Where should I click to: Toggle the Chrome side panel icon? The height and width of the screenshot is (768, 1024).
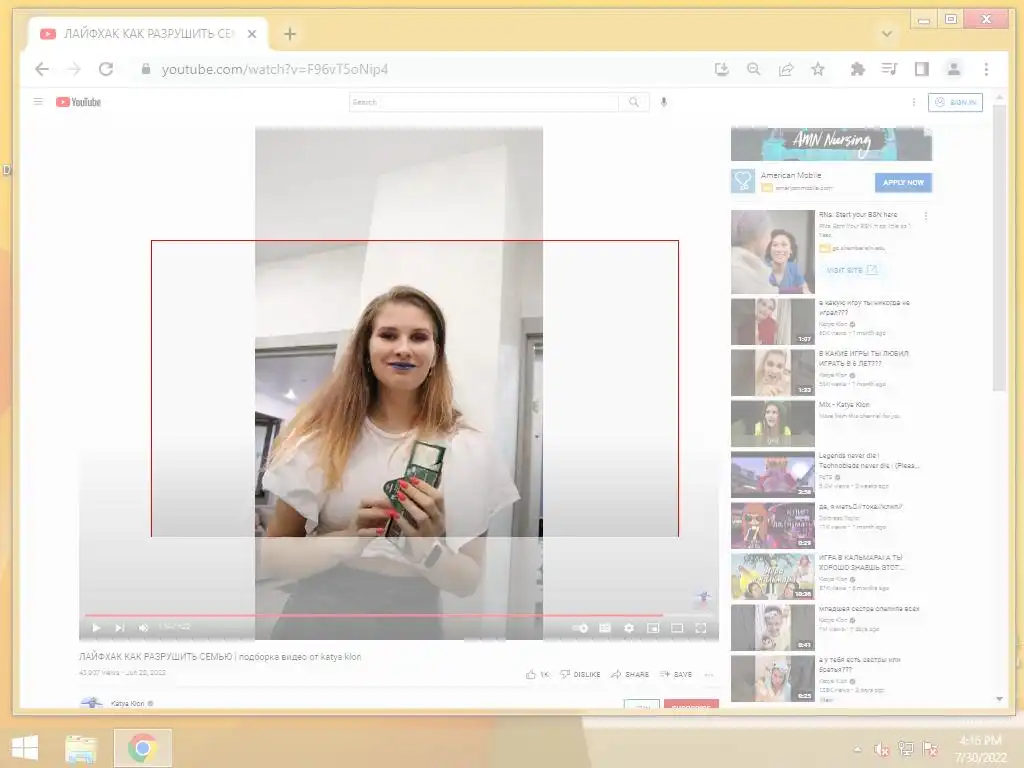921,69
